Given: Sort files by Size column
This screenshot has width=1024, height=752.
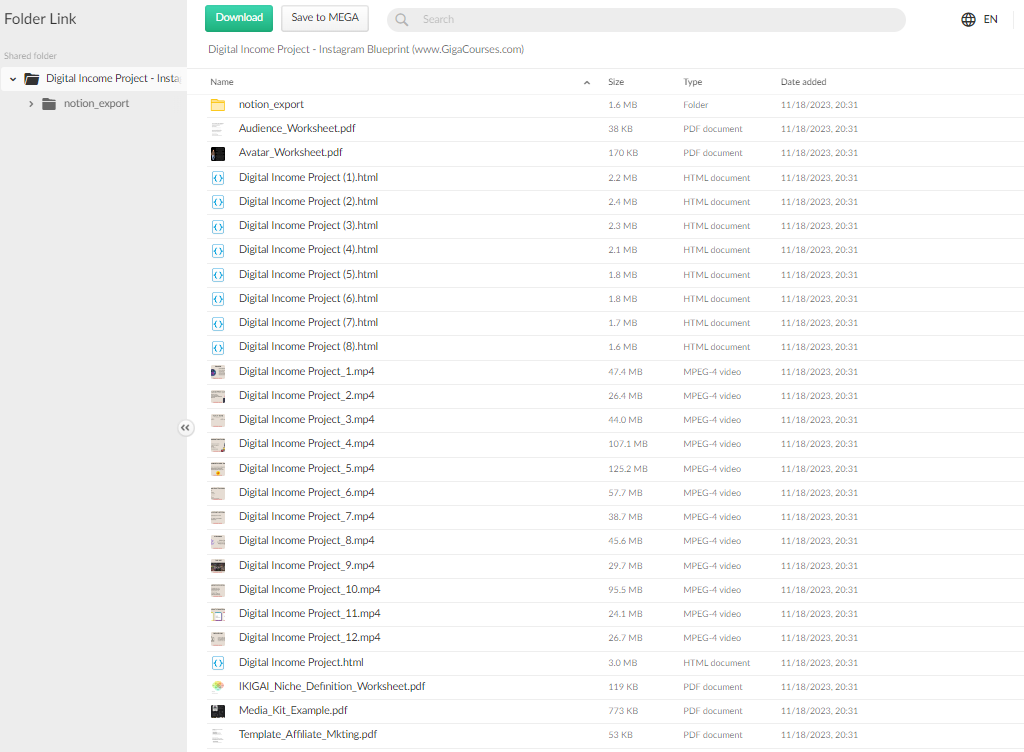Looking at the screenshot, I should click(616, 82).
